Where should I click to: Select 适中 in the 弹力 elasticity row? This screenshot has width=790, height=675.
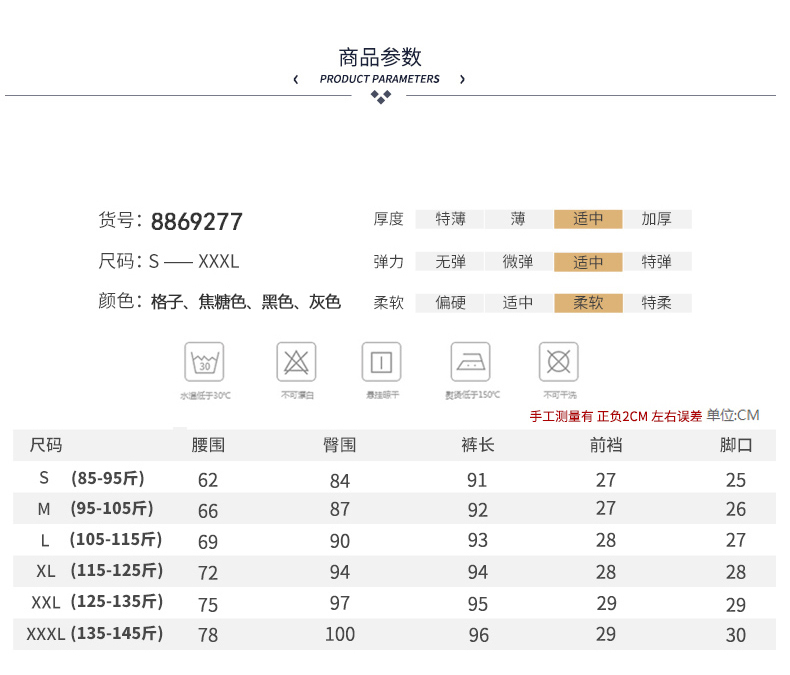[x=588, y=262]
